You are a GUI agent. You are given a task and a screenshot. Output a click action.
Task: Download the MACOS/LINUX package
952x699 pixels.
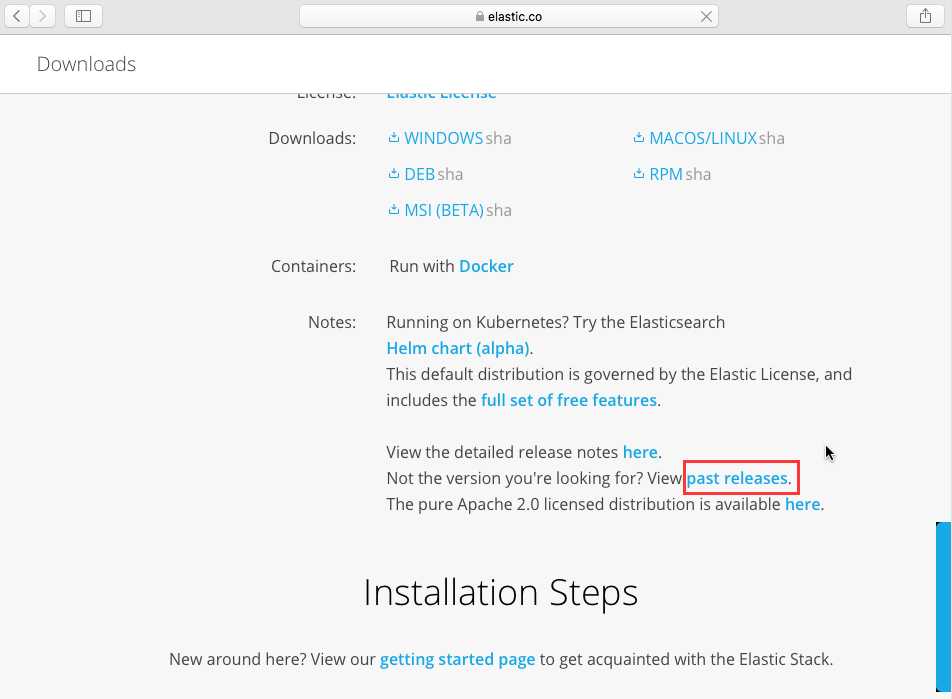coord(703,138)
